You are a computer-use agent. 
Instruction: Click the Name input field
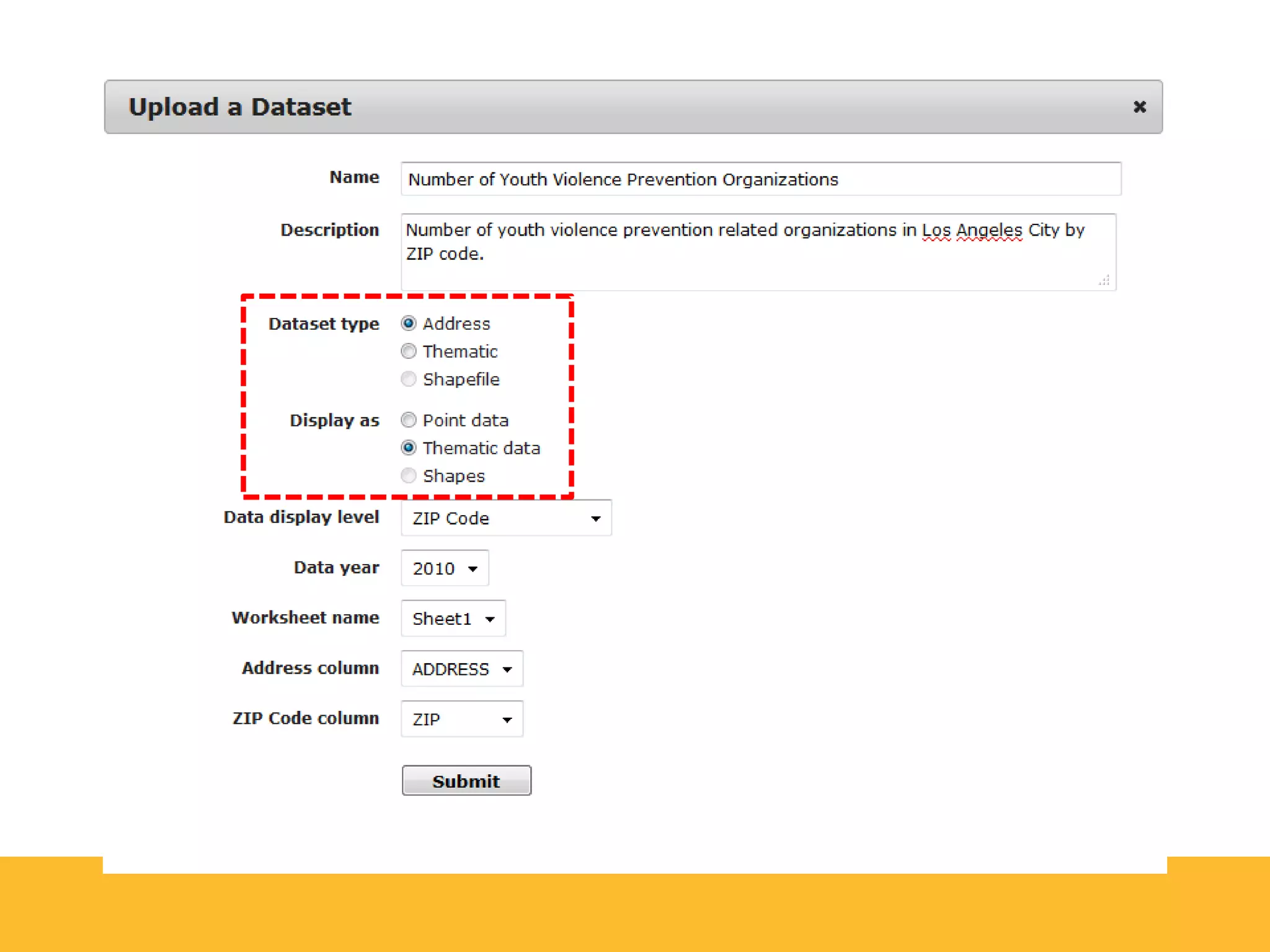click(760, 179)
